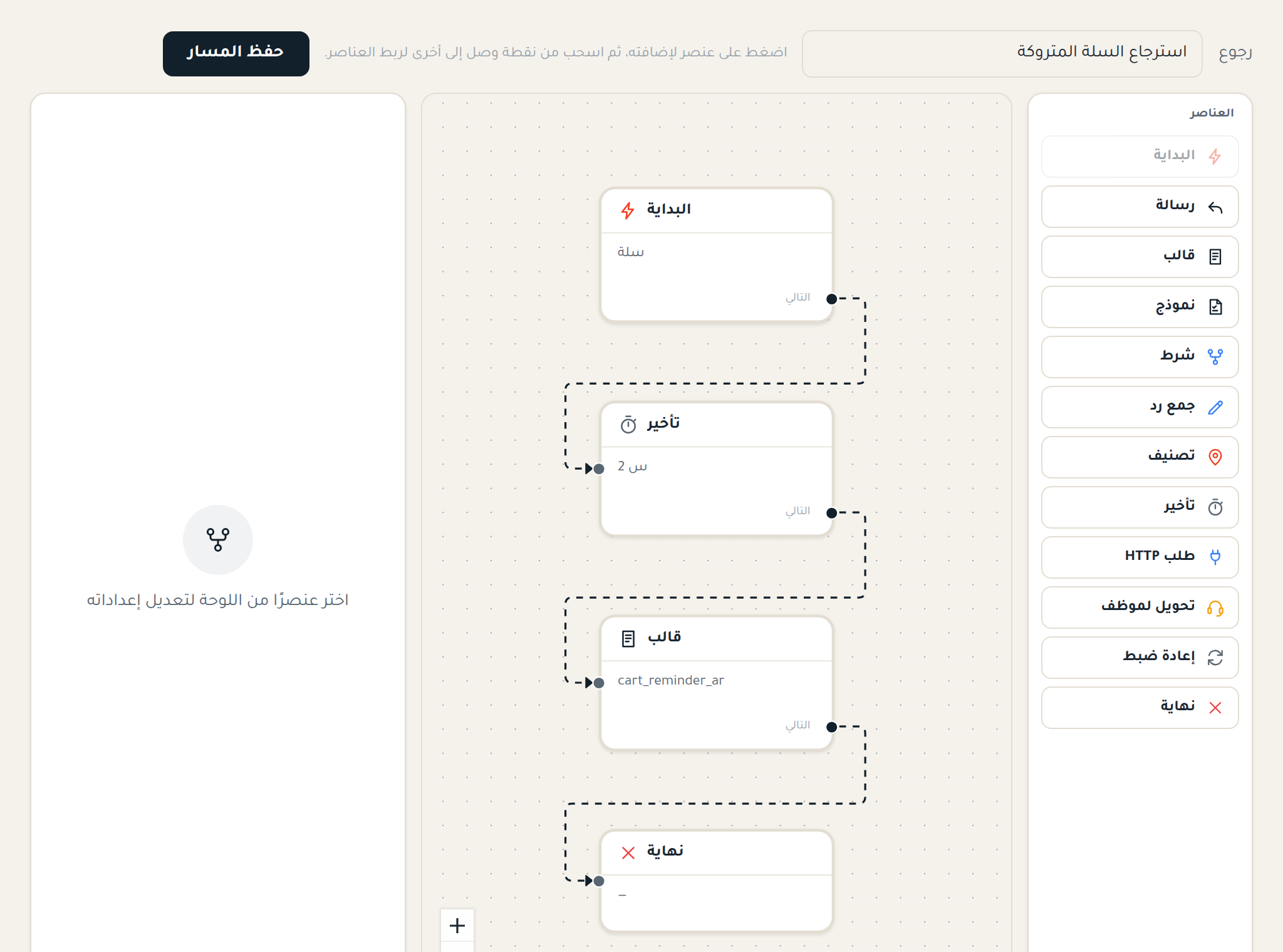The image size is (1283, 952).
Task: Click the instructions hint text beside save button
Action: click(556, 52)
